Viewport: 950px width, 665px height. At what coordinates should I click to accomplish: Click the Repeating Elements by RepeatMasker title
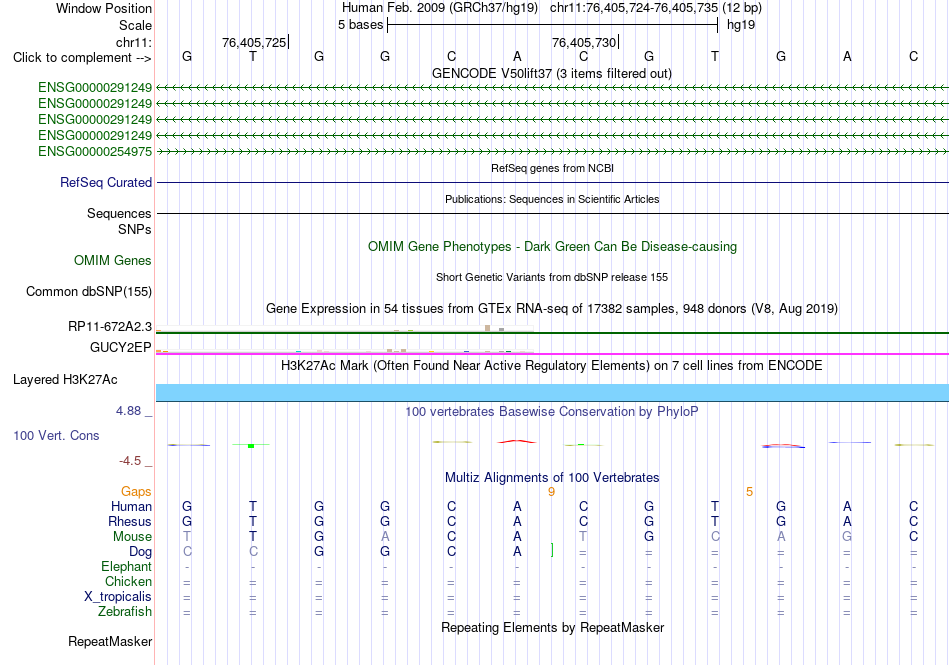tap(552, 627)
